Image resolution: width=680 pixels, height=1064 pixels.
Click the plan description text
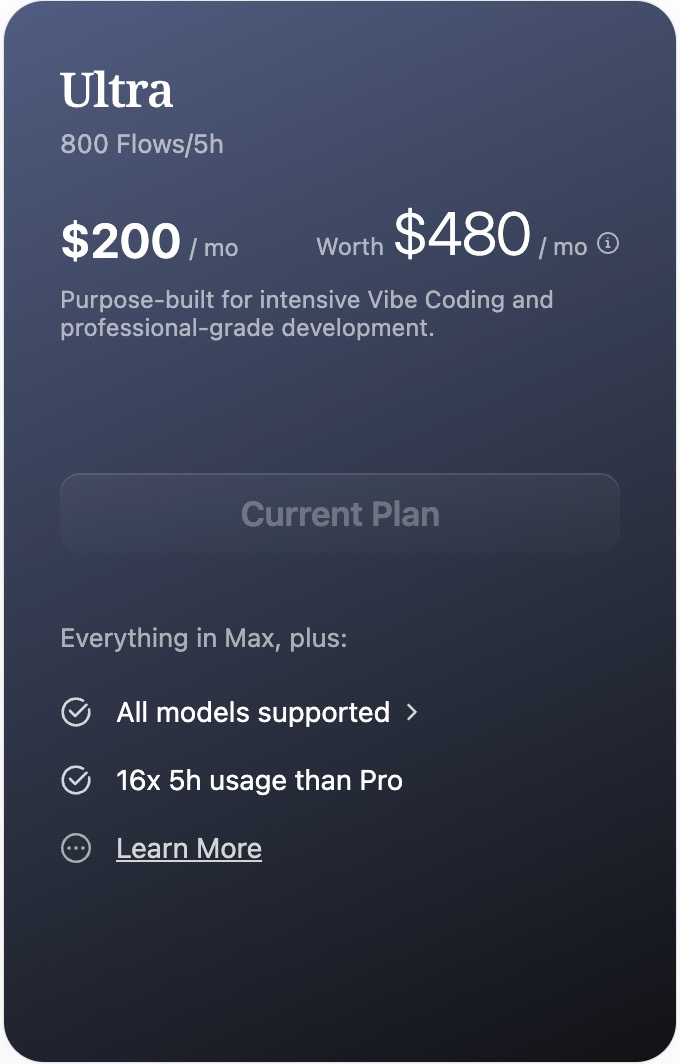[x=306, y=313]
